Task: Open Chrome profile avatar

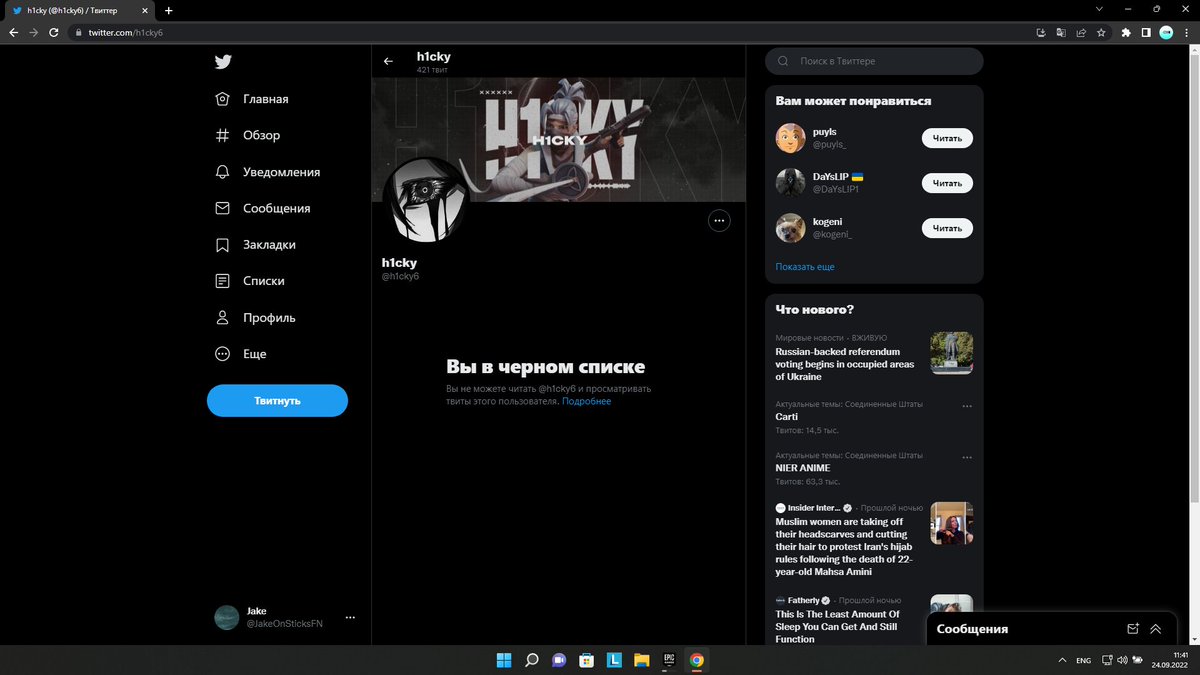Action: [x=1166, y=32]
